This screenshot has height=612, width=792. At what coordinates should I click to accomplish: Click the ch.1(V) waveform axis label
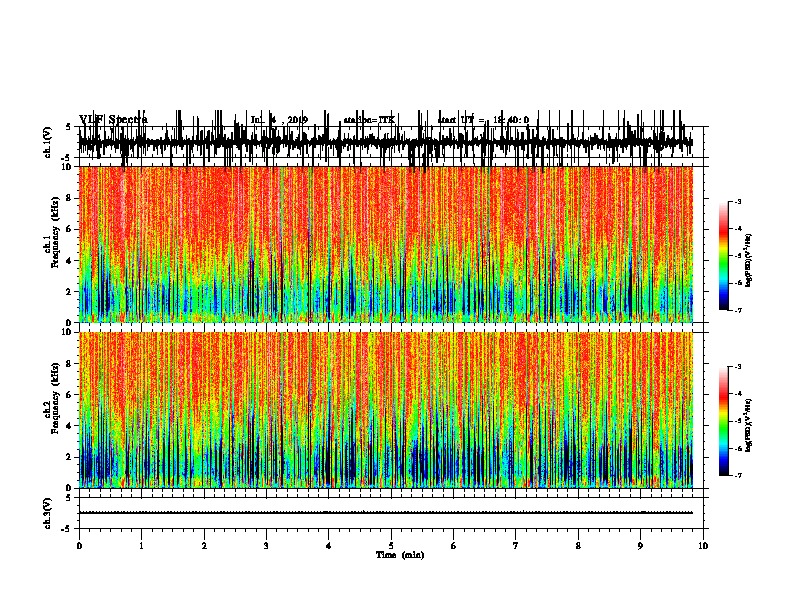click(x=48, y=142)
